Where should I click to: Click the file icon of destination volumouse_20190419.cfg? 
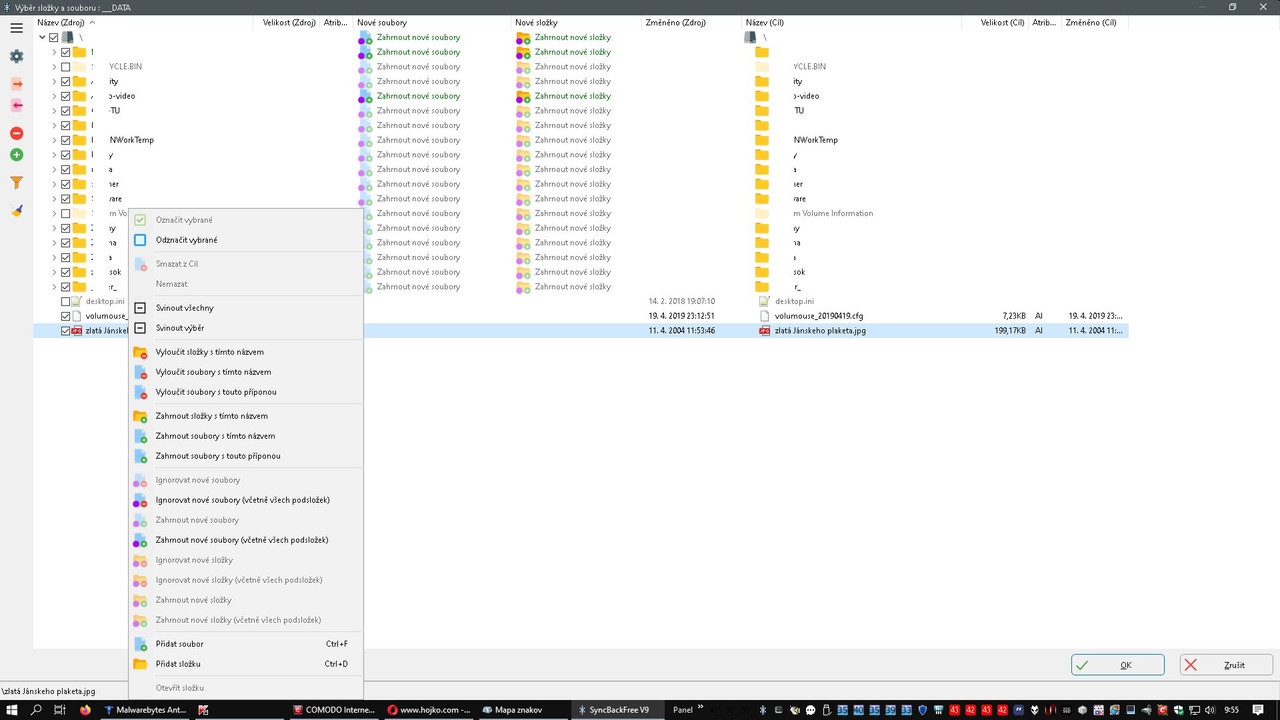coord(764,316)
